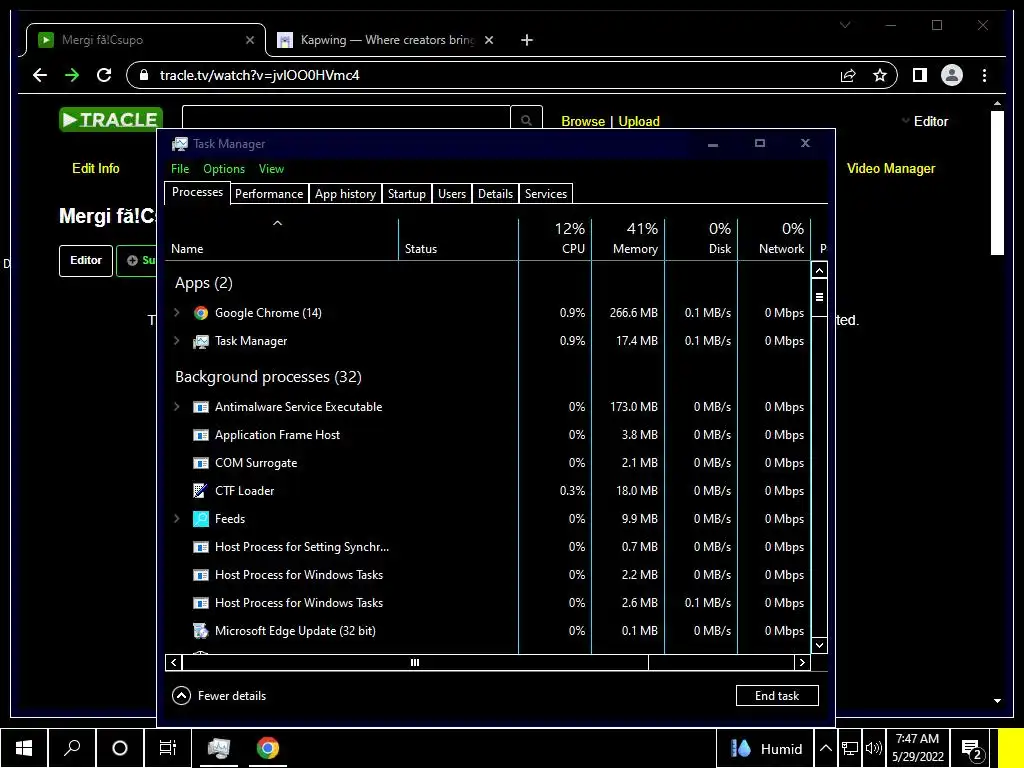Click the Google Chrome icon in Task Manager's process list
Screen dimensions: 1024x768
(201, 313)
